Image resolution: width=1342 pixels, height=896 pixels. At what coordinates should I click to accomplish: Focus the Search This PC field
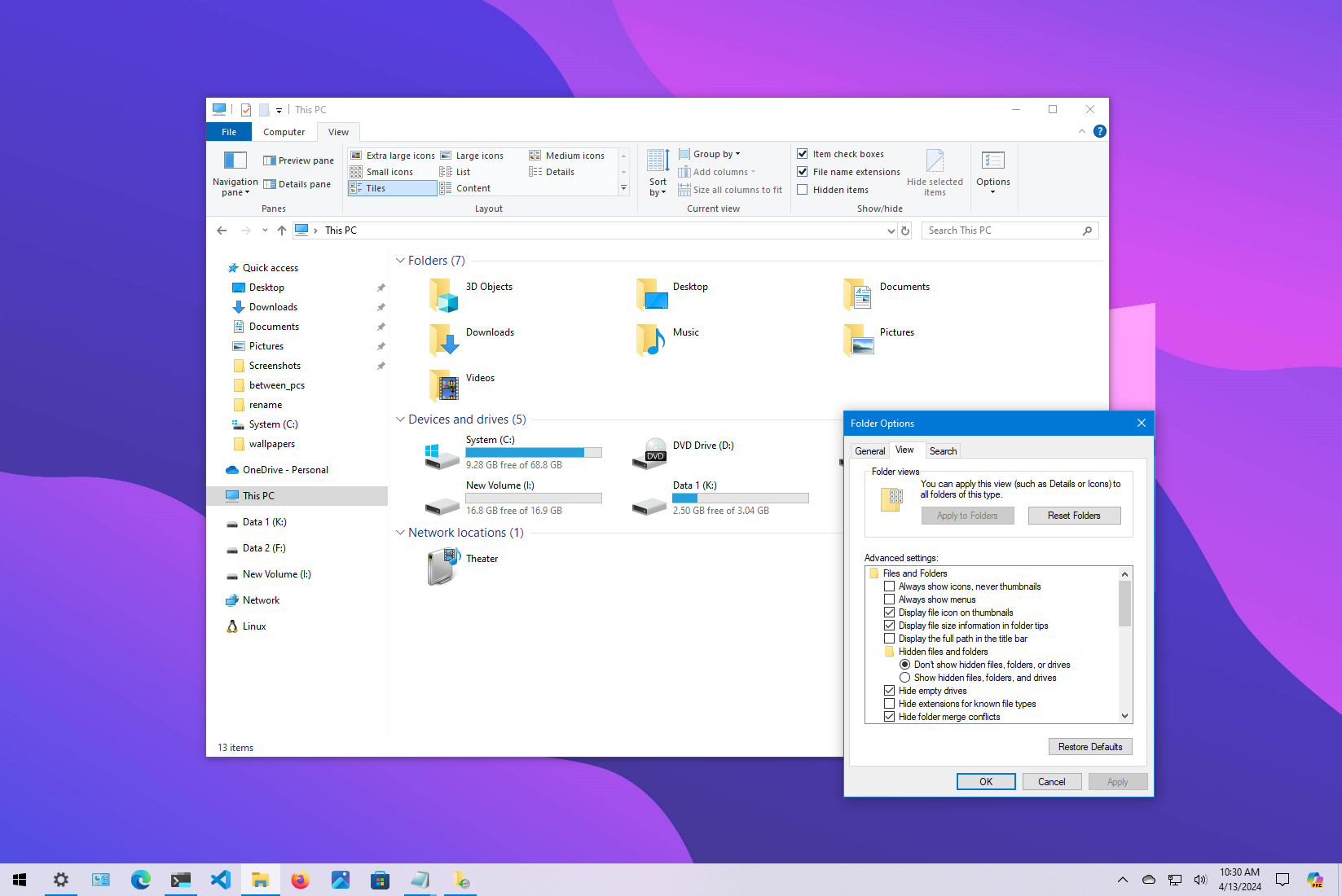click(1010, 231)
